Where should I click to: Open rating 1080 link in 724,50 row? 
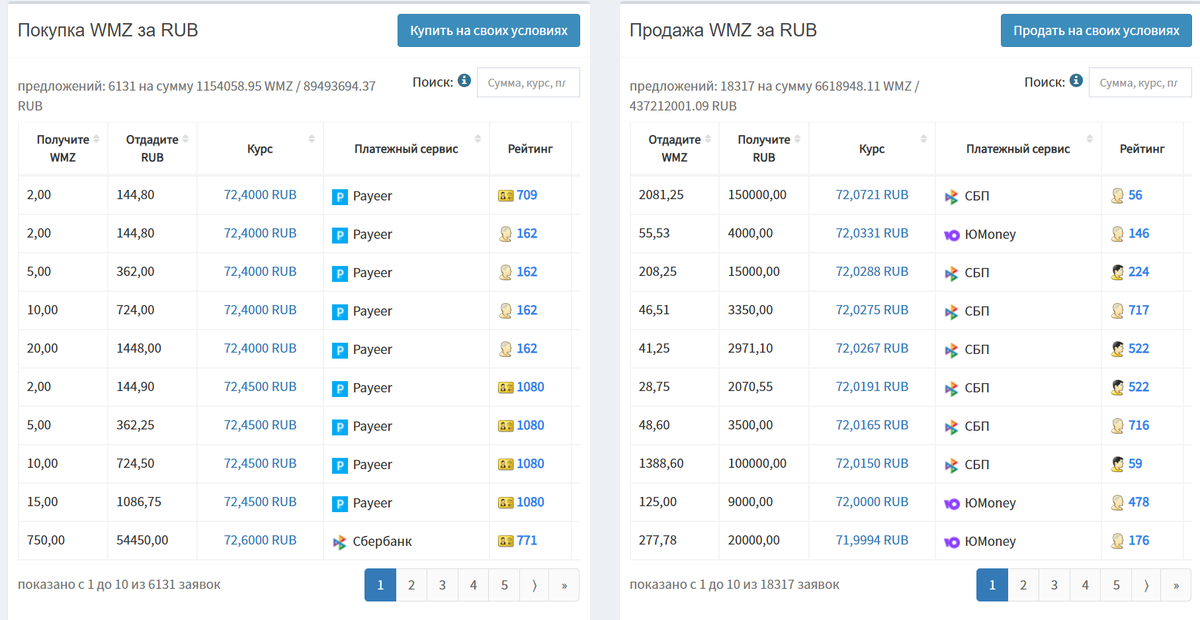point(530,463)
